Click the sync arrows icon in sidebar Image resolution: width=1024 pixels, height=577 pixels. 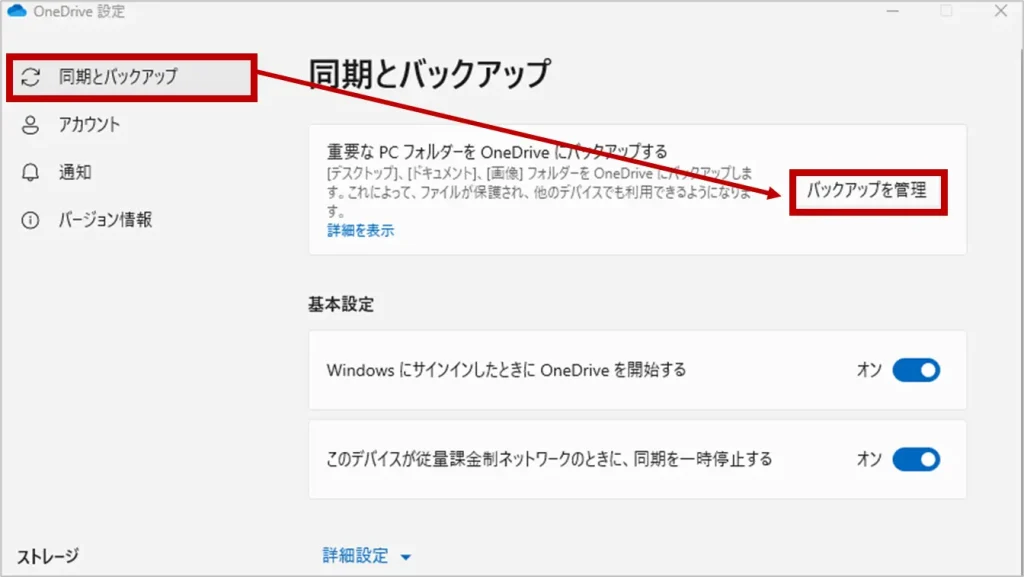31,77
